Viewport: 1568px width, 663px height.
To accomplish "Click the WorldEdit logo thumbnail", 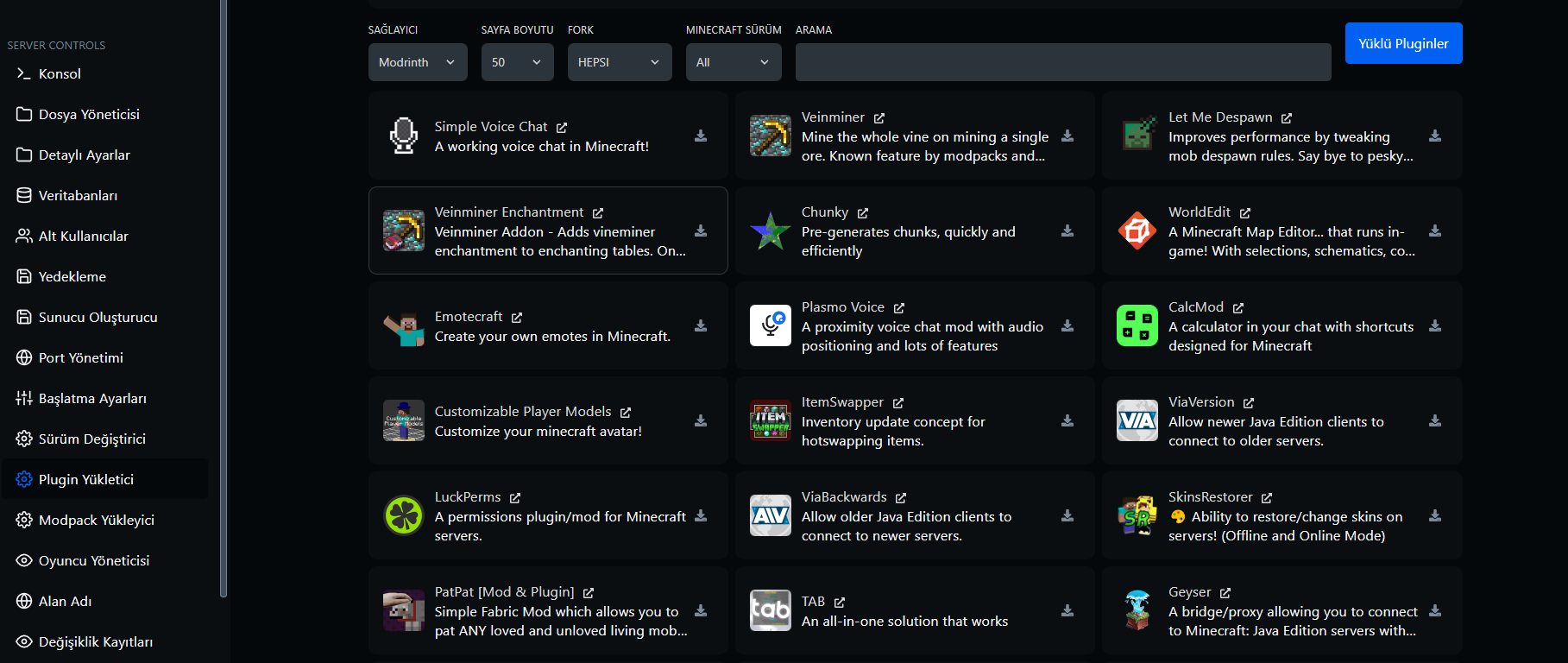I will point(1137,230).
